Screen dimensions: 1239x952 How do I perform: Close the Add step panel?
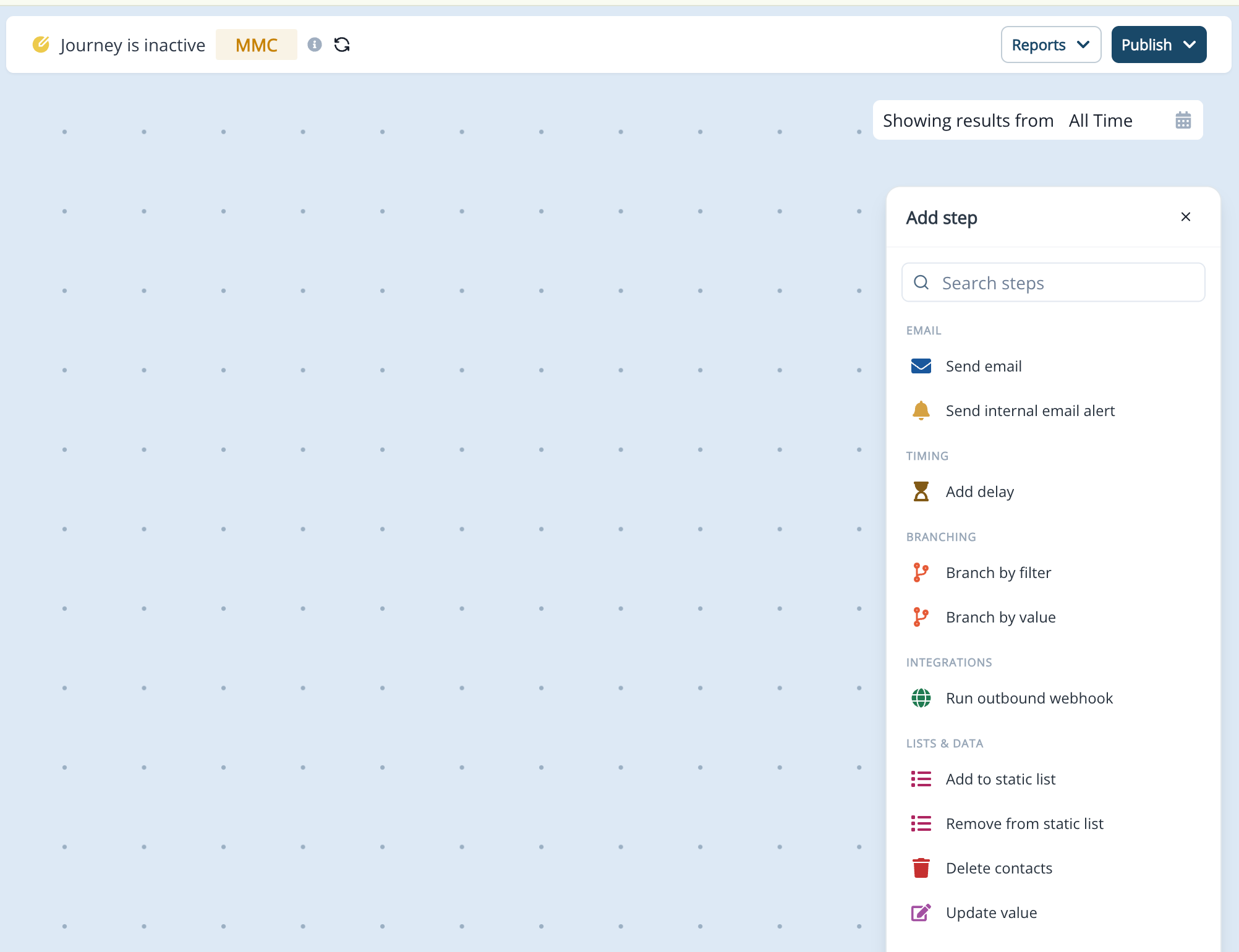[x=1185, y=217]
